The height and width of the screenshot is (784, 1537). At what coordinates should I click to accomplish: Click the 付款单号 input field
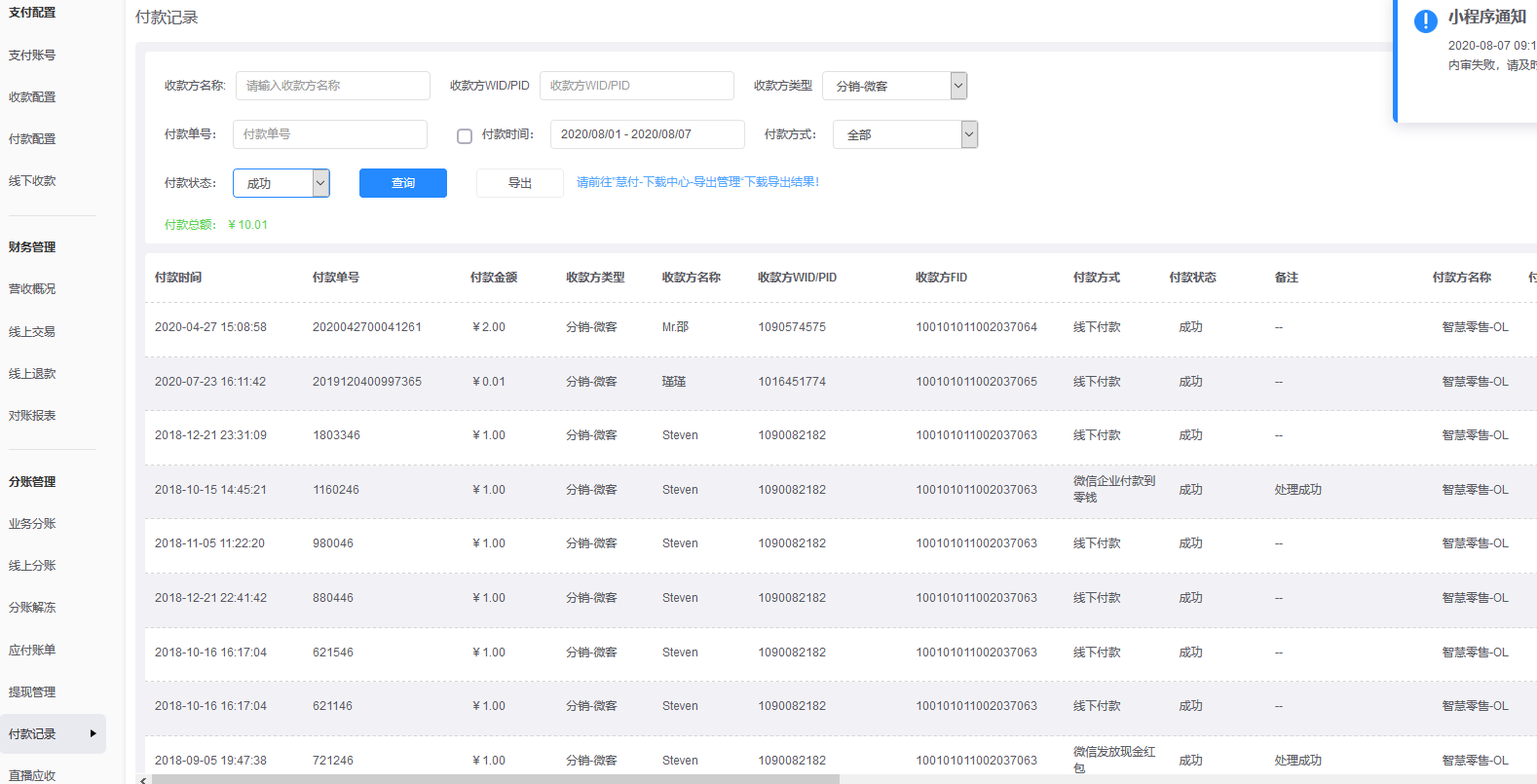(x=329, y=134)
